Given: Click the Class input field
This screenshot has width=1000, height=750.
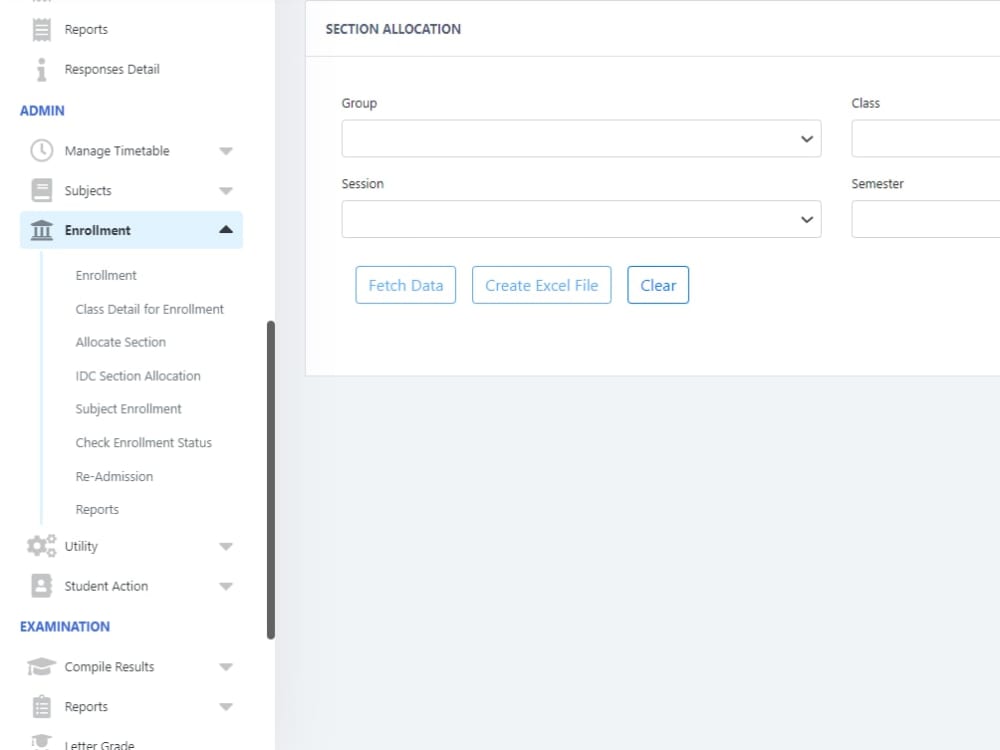Looking at the screenshot, I should pos(930,138).
